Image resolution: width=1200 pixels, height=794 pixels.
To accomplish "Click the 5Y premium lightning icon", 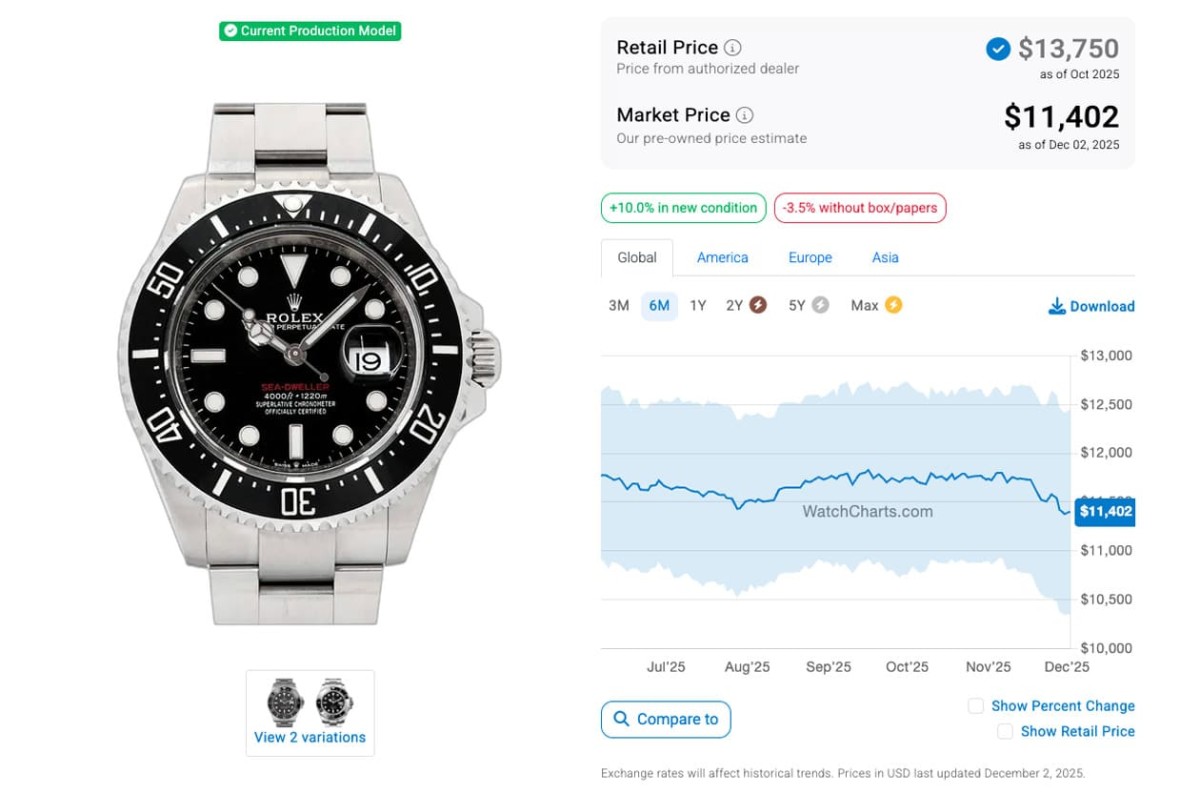I will [x=820, y=305].
